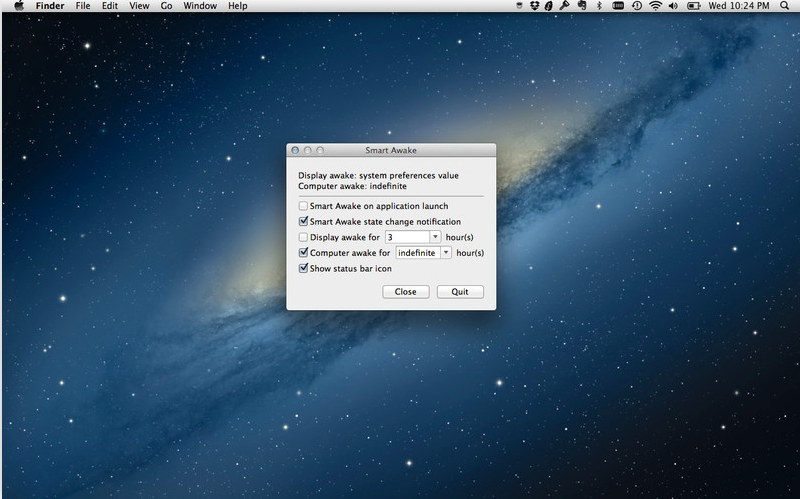Click the Bluetooth status icon
Image resolution: width=800 pixels, height=499 pixels.
coord(598,6)
